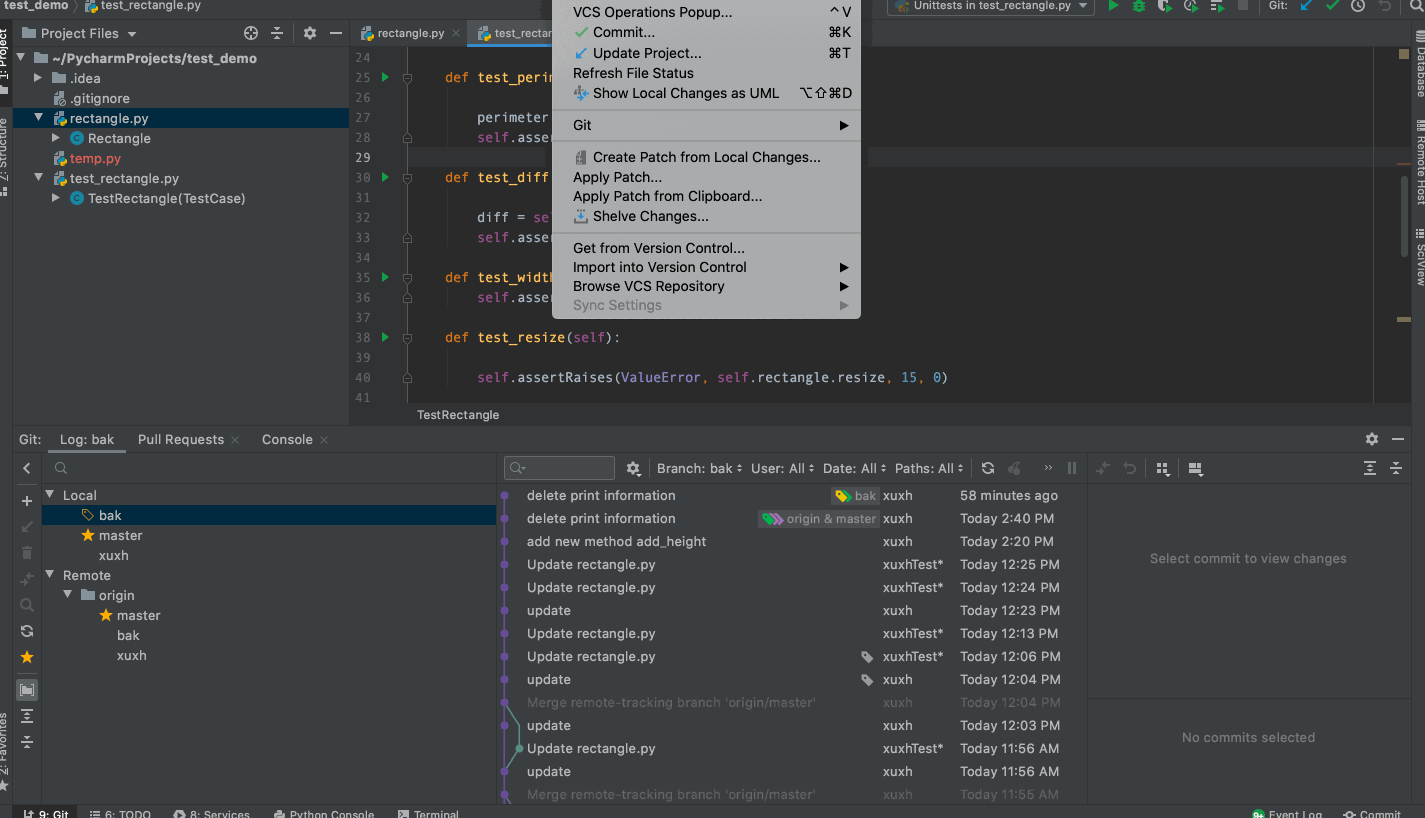Click Refresh File Status menu entry

point(706,73)
